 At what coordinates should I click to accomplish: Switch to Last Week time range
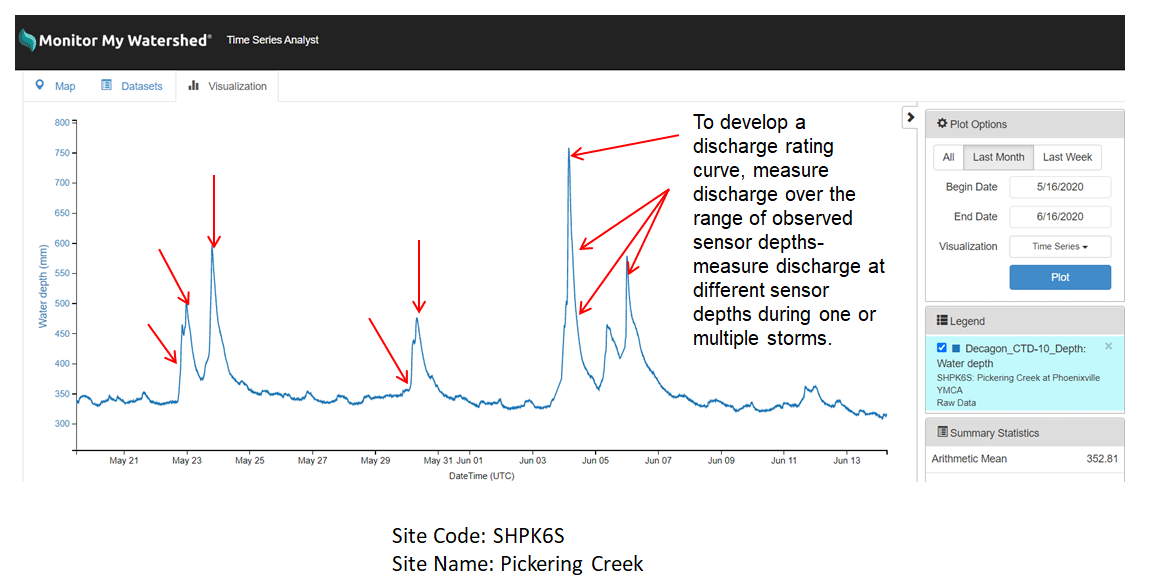tap(1068, 157)
